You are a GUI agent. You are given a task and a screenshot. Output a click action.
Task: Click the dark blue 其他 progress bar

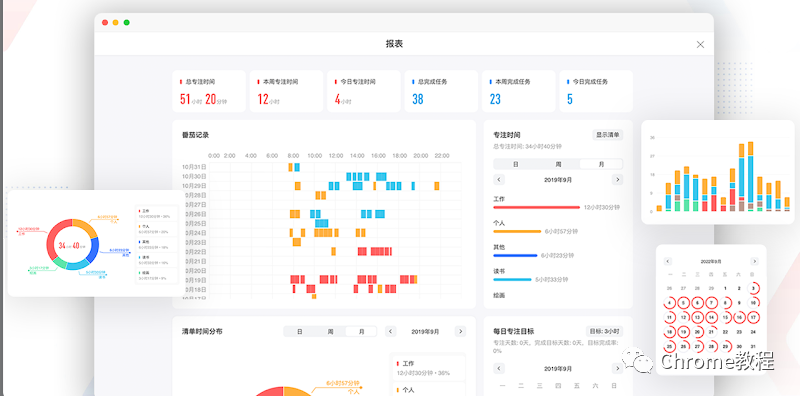click(515, 255)
